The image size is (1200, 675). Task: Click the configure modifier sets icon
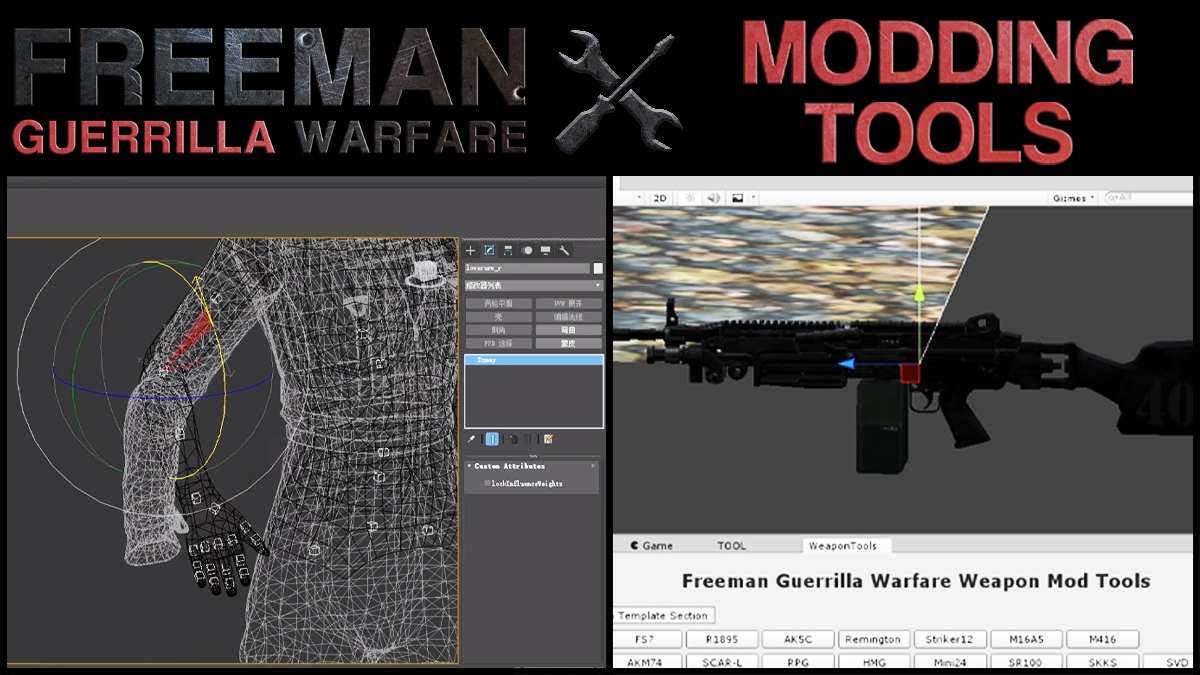click(548, 439)
